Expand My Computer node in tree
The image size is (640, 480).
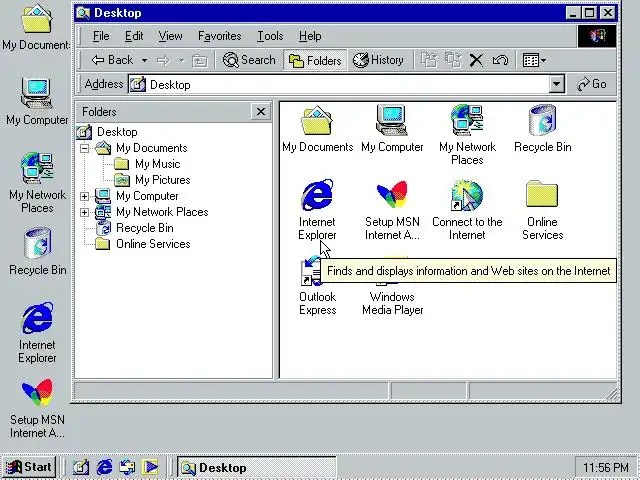(x=84, y=196)
